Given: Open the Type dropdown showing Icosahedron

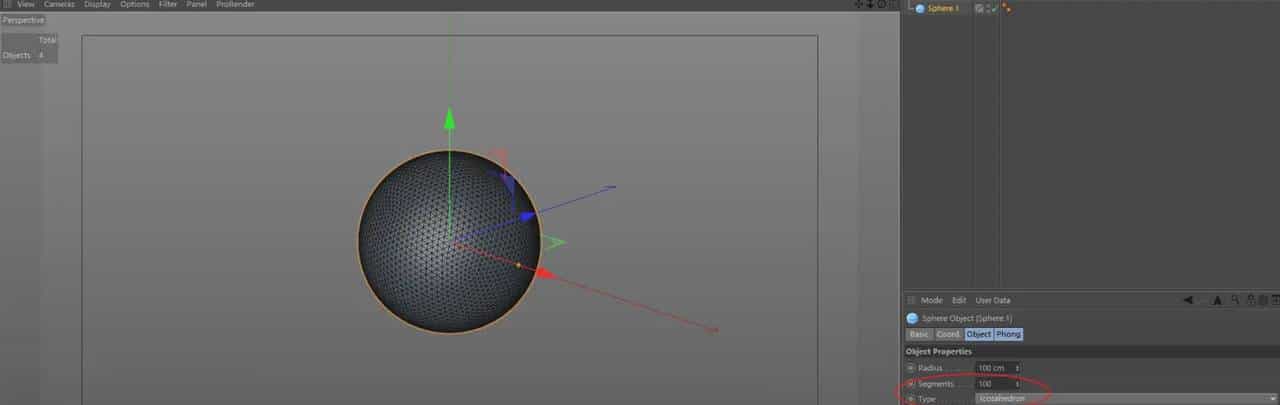Looking at the screenshot, I should click(1127, 399).
